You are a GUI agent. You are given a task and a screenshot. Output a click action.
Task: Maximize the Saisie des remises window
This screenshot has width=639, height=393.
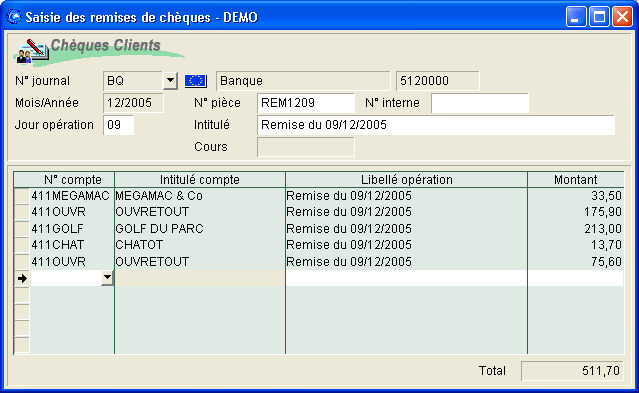[599, 17]
